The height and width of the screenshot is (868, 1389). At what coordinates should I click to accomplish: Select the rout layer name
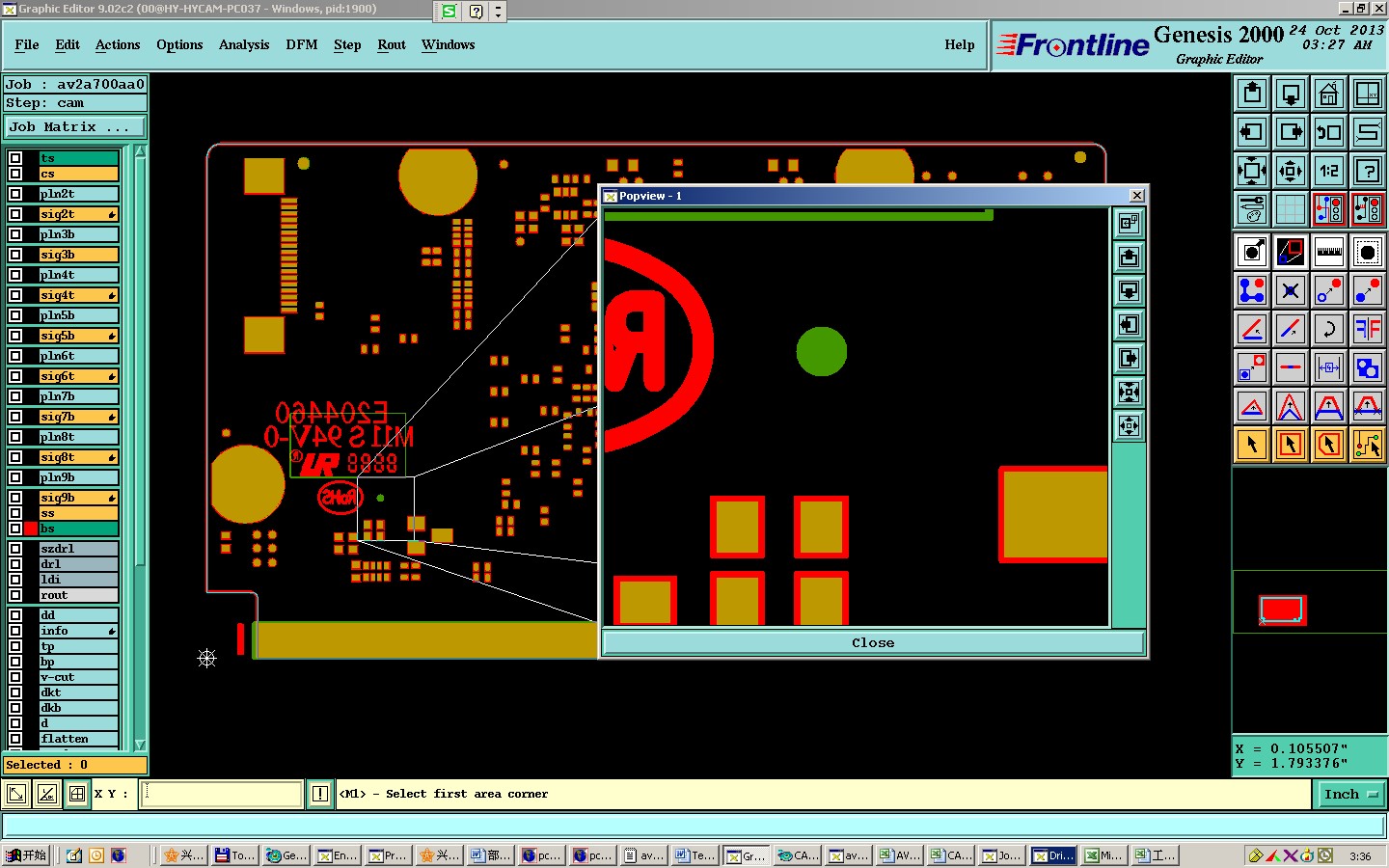coord(78,595)
